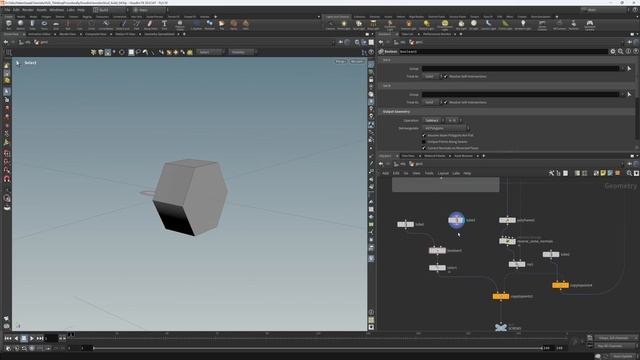Click the boolean1 node in network

437,250
